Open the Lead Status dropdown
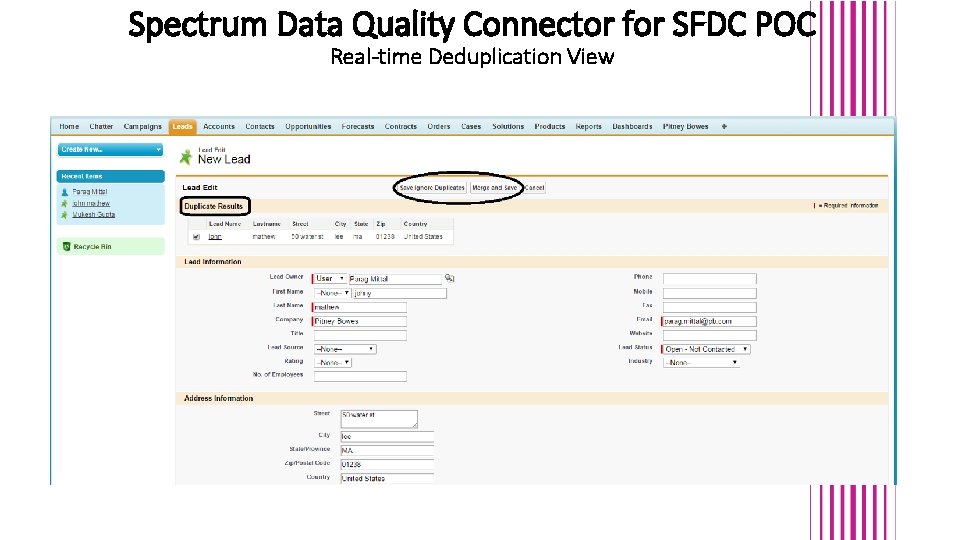Viewport: 960px width, 540px height. coord(706,349)
